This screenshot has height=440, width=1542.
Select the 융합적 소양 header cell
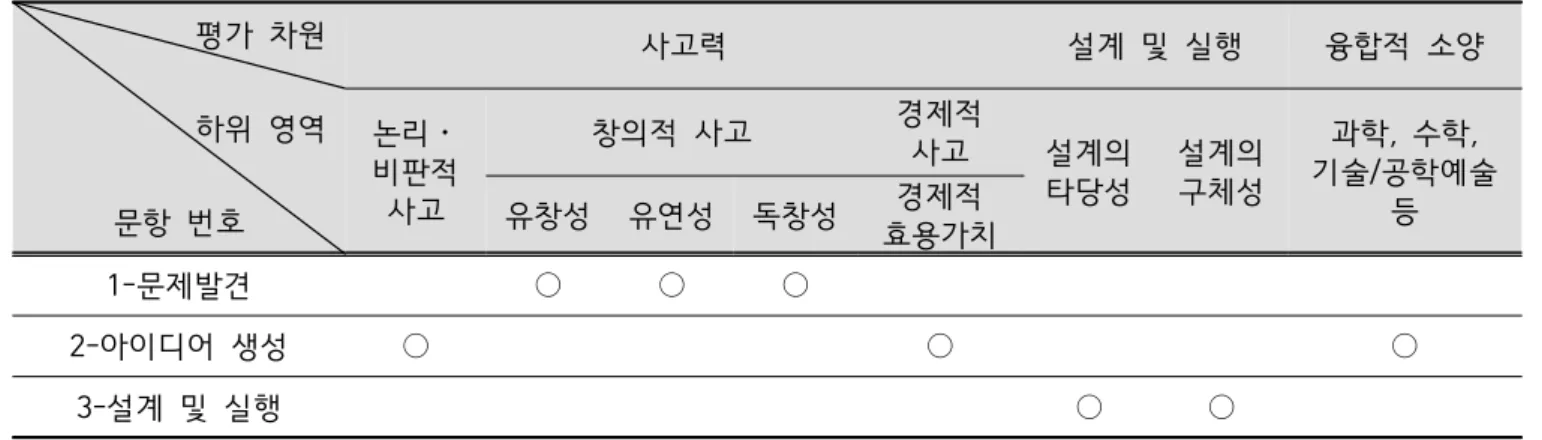coord(1404,47)
